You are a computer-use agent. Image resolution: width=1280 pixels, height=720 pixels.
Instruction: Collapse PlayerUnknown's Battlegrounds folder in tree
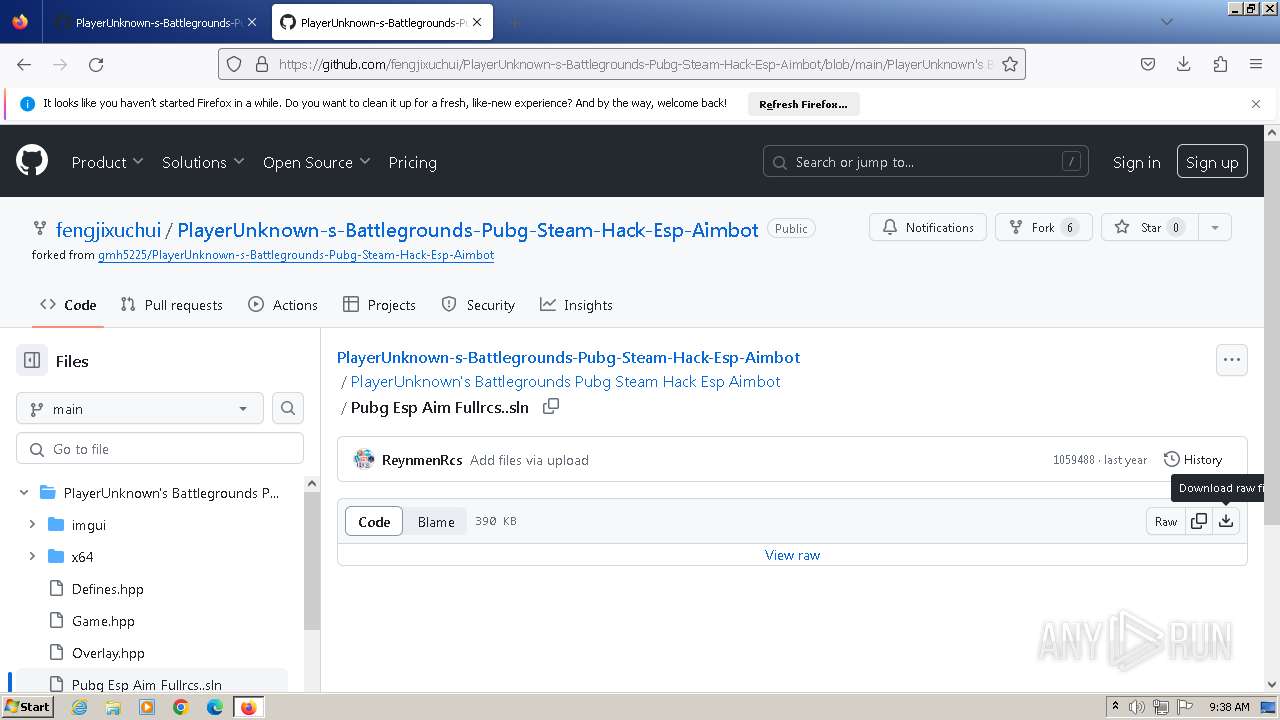pos(24,492)
